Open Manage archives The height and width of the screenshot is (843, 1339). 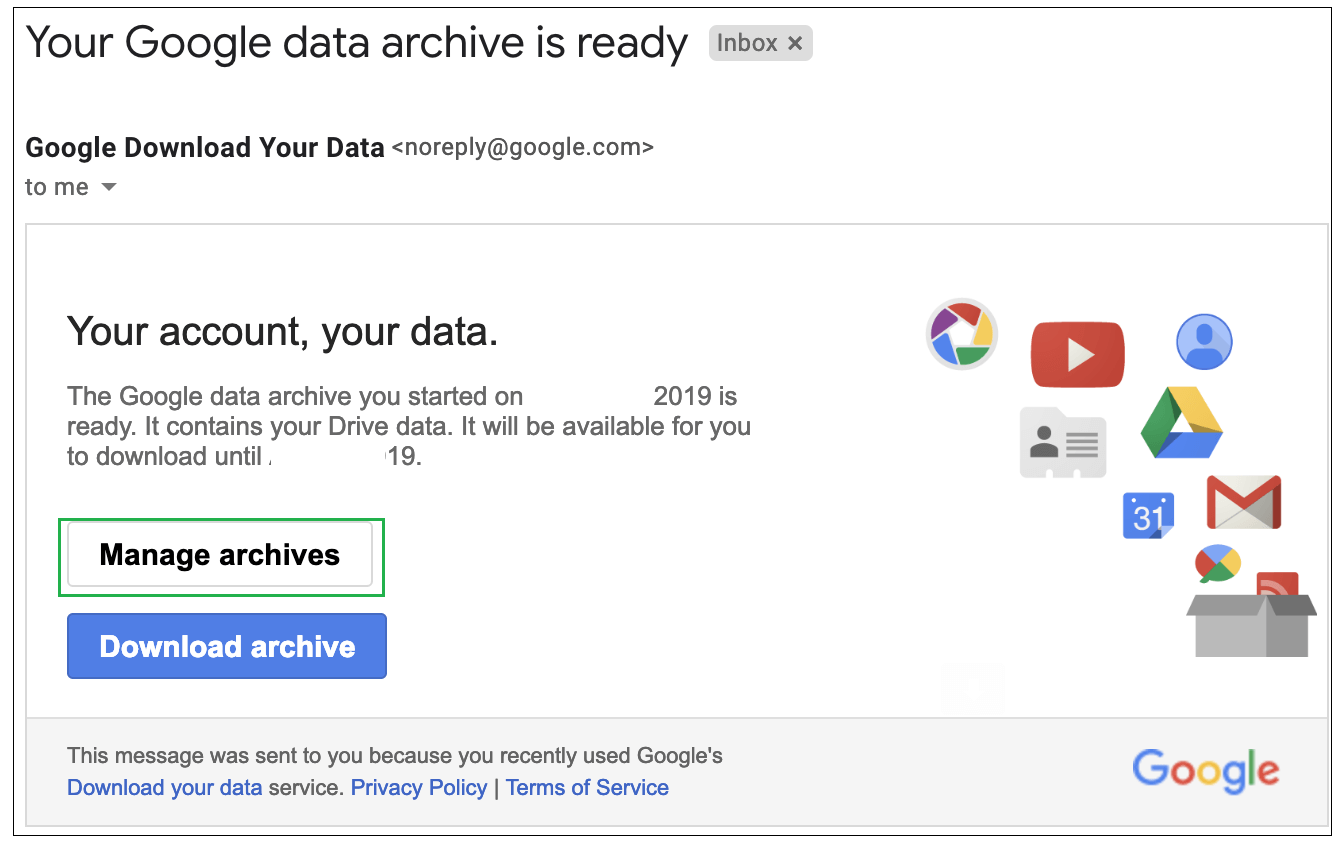220,555
